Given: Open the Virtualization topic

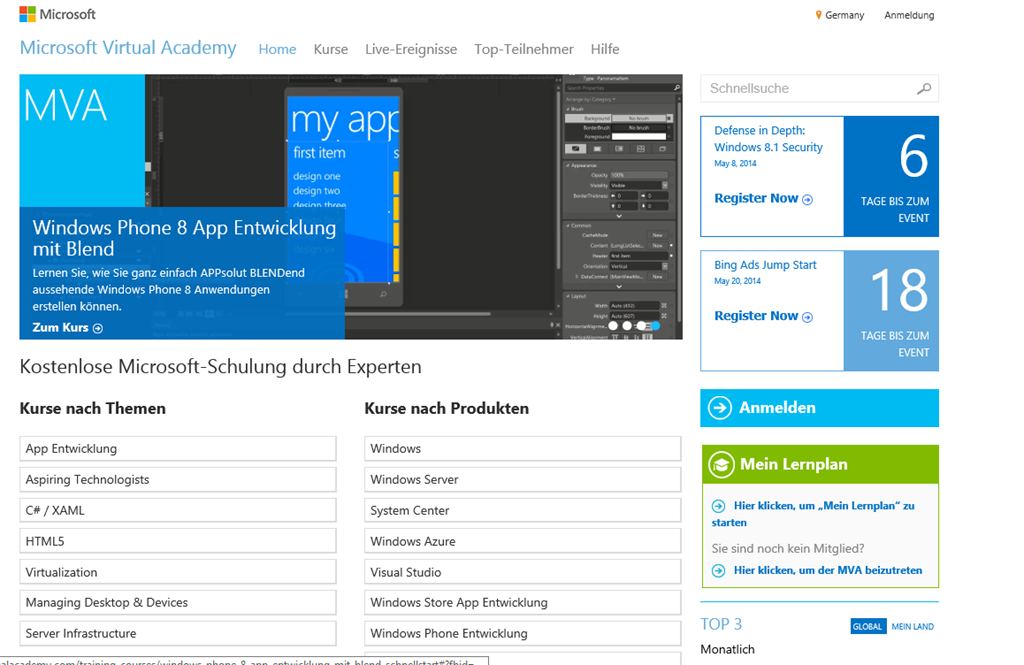Looking at the screenshot, I should [x=178, y=572].
